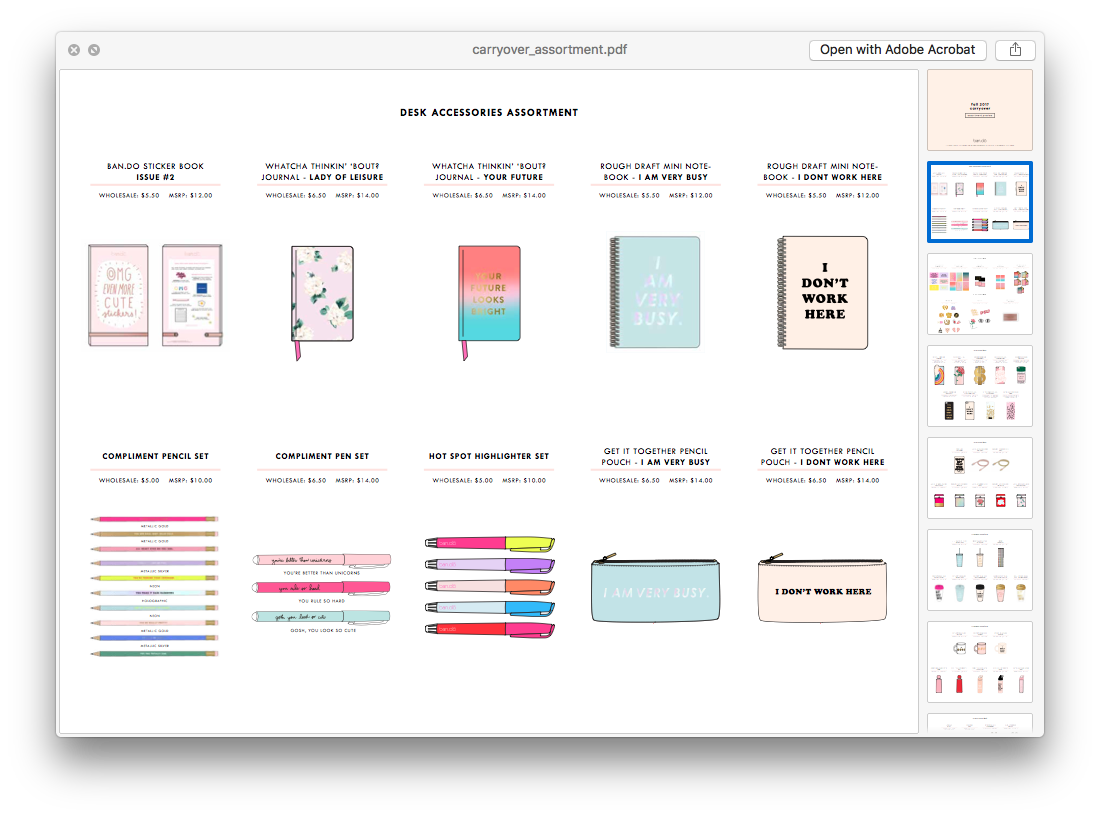This screenshot has width=1100, height=817.
Task: Click Pencil Pouch I AM VERY BUSY title
Action: pyautogui.click(x=655, y=457)
